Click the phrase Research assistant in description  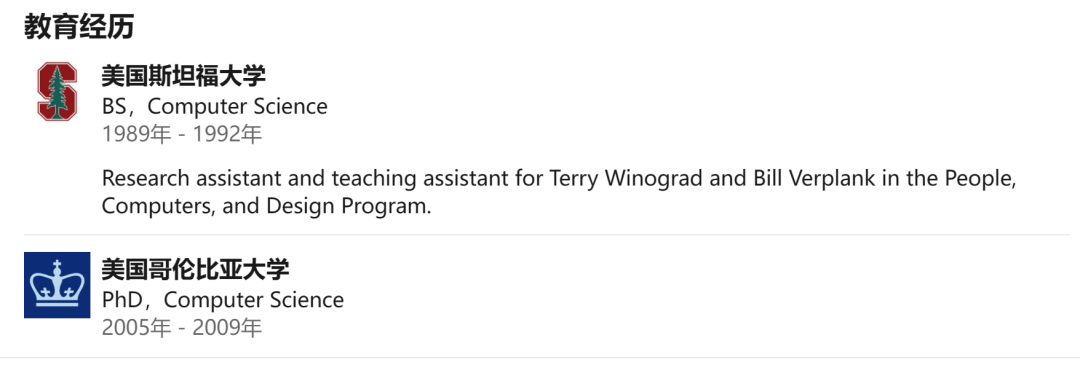(x=191, y=178)
